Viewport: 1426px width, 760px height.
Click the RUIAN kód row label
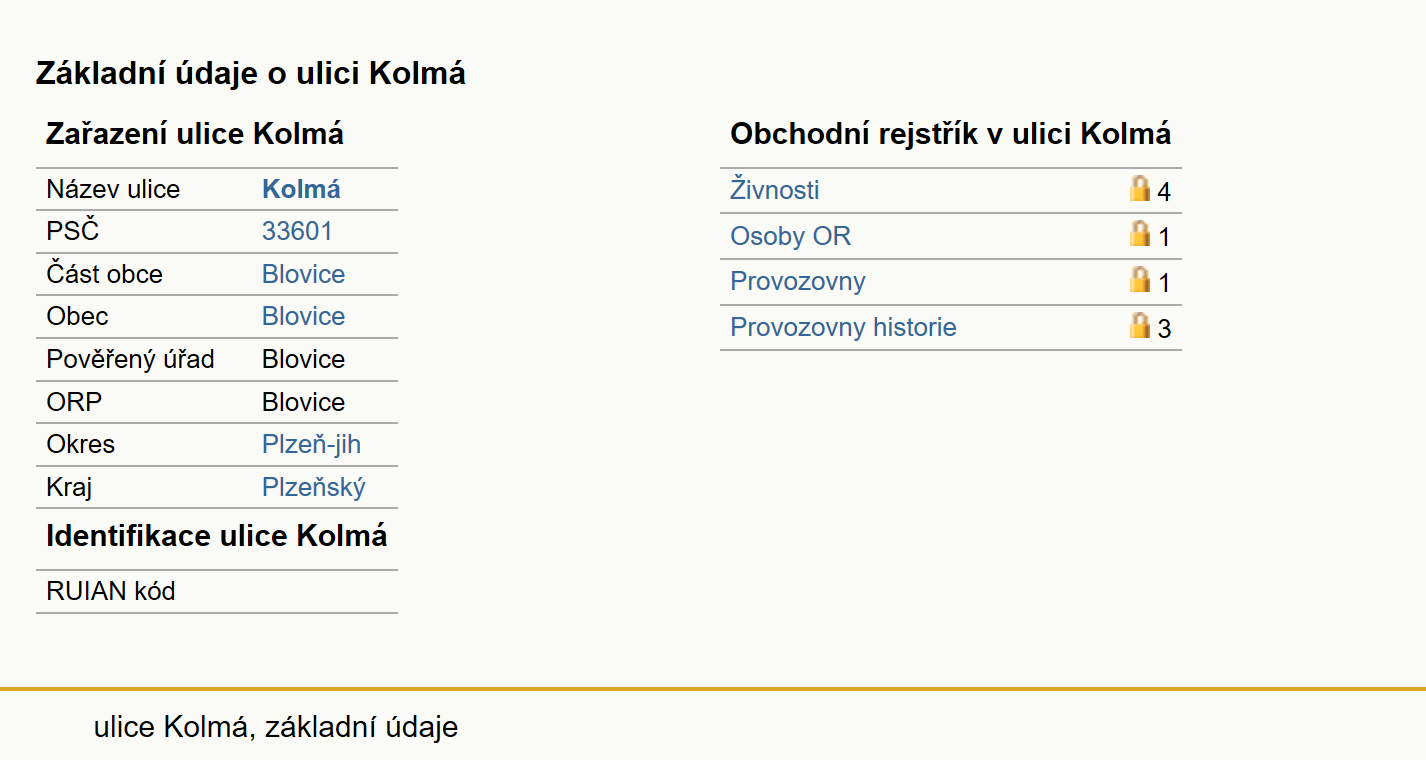click(x=111, y=591)
